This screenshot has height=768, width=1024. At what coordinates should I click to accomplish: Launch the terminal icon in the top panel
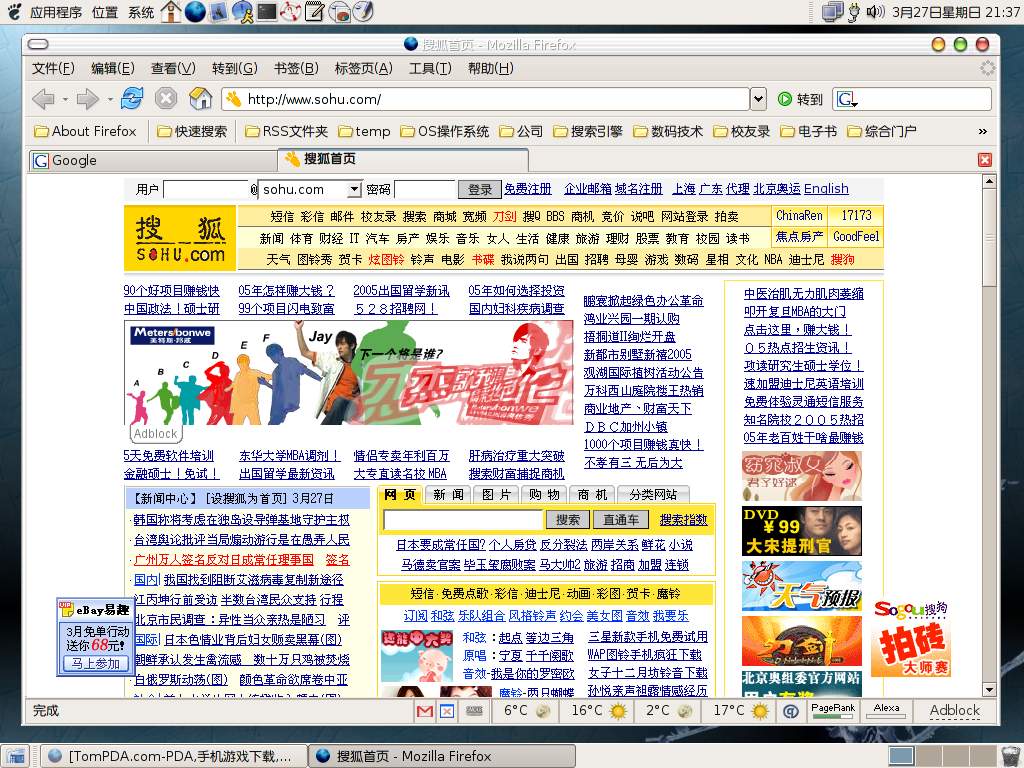coord(266,12)
